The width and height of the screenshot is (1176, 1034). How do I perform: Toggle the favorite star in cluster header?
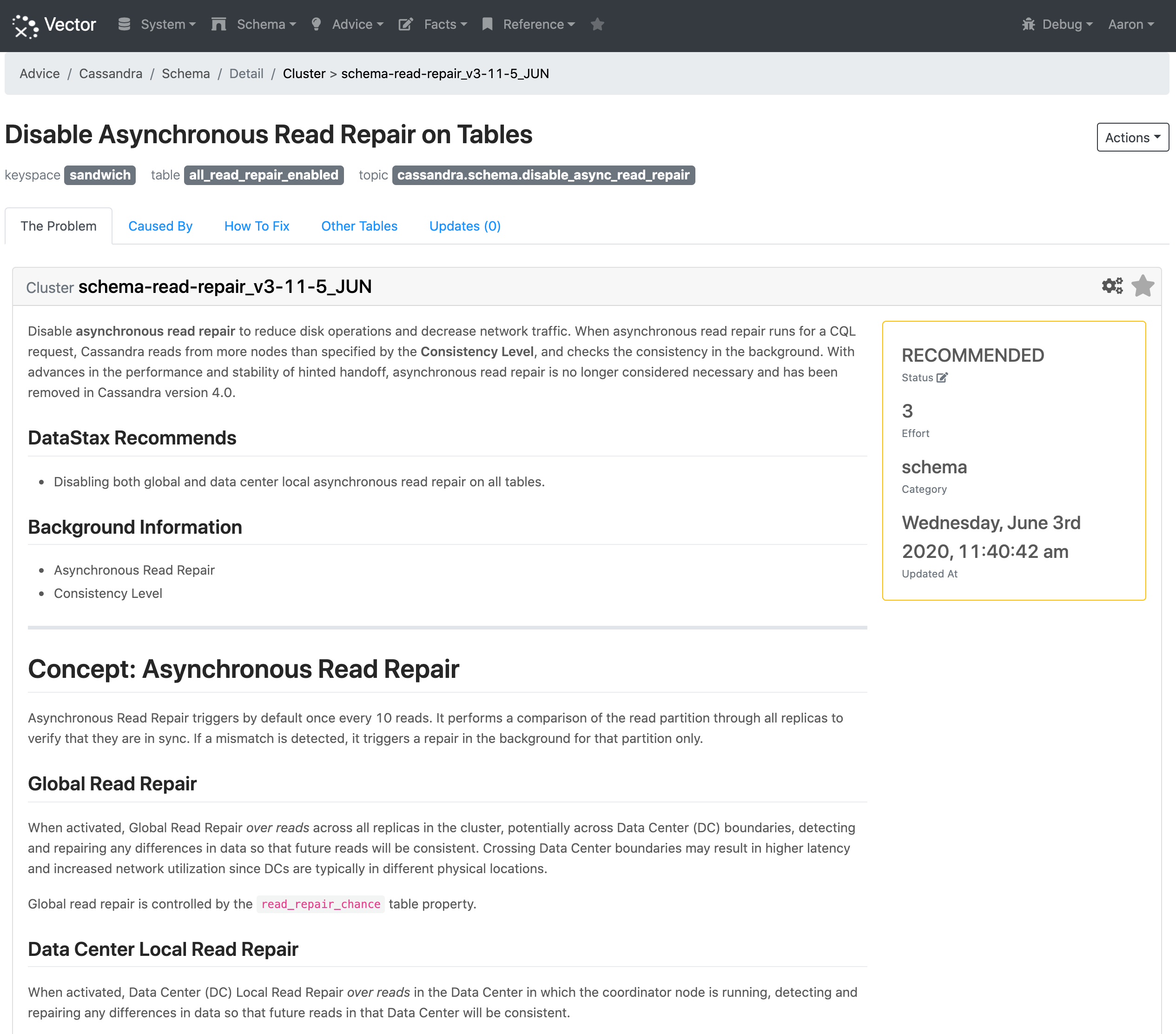click(x=1143, y=286)
